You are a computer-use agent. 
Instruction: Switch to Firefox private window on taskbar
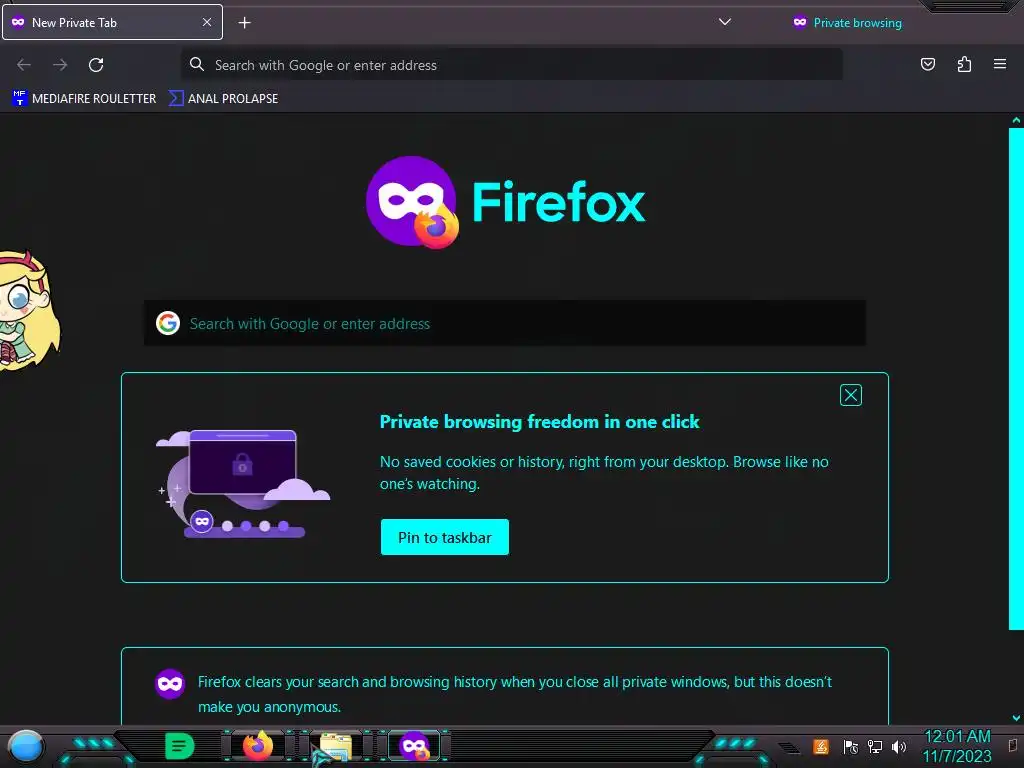click(x=415, y=746)
